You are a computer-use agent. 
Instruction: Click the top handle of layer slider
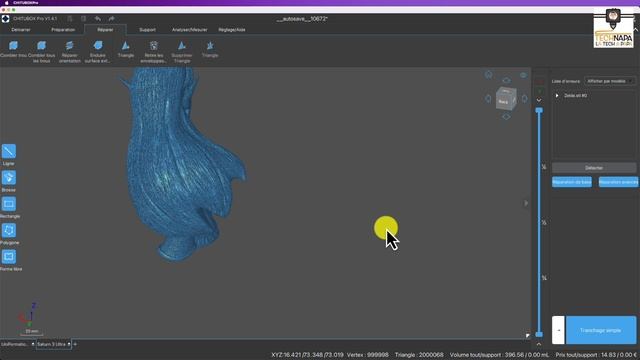point(539,110)
